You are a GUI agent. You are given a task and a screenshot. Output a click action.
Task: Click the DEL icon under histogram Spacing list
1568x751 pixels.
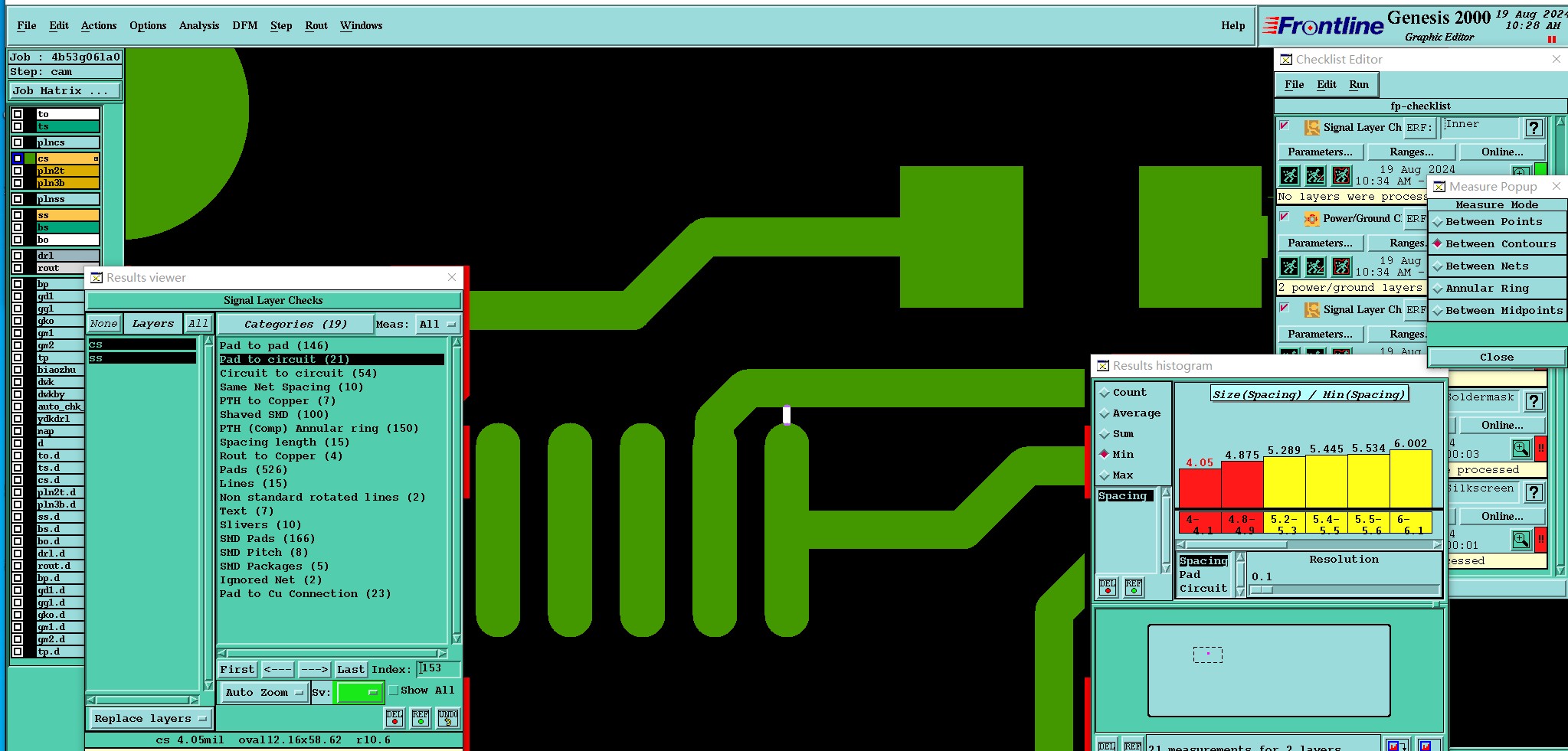coord(1108,587)
